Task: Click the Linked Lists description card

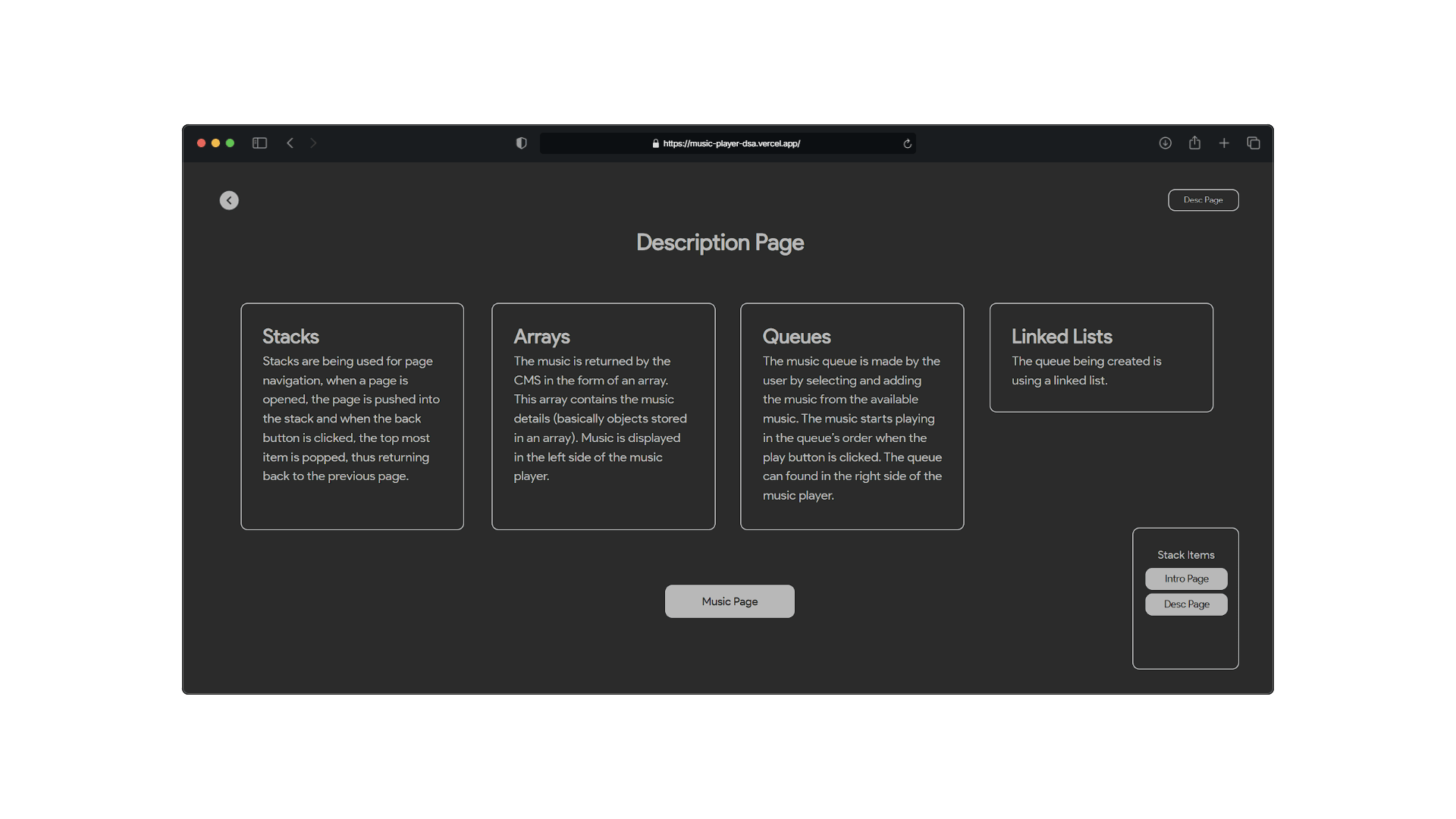Action: tap(1101, 358)
